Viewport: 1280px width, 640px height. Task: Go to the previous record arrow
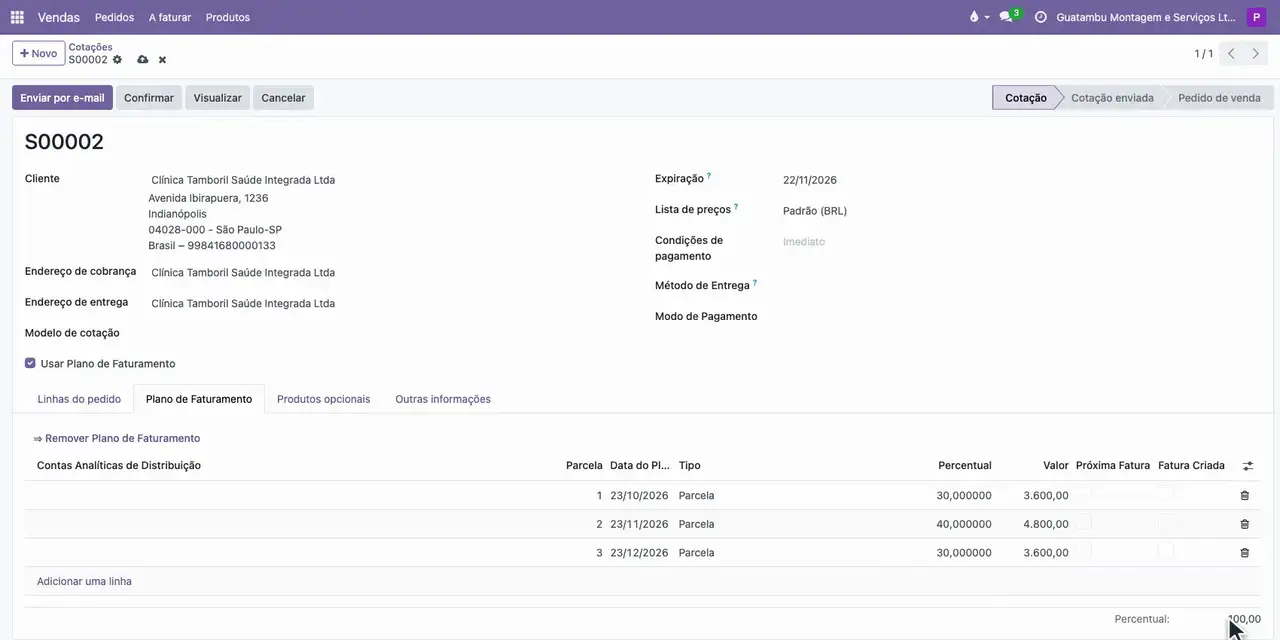pos(1231,54)
